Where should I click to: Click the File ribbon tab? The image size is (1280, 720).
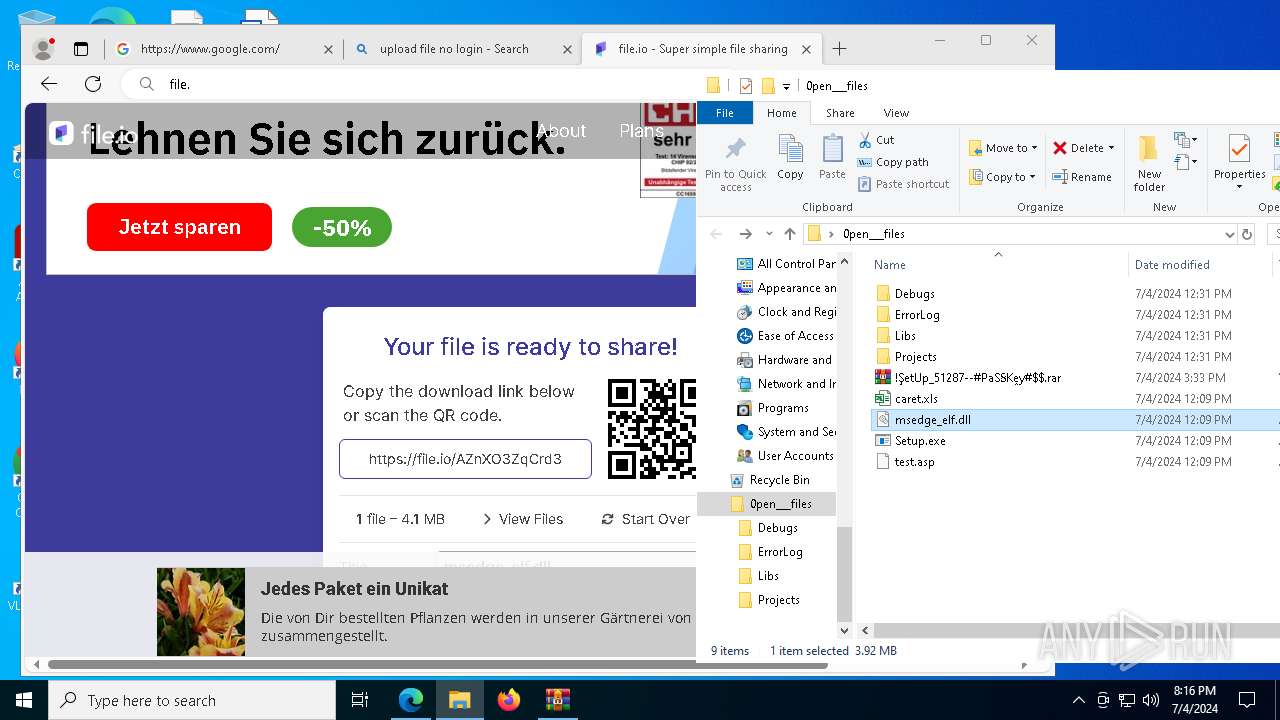click(725, 113)
